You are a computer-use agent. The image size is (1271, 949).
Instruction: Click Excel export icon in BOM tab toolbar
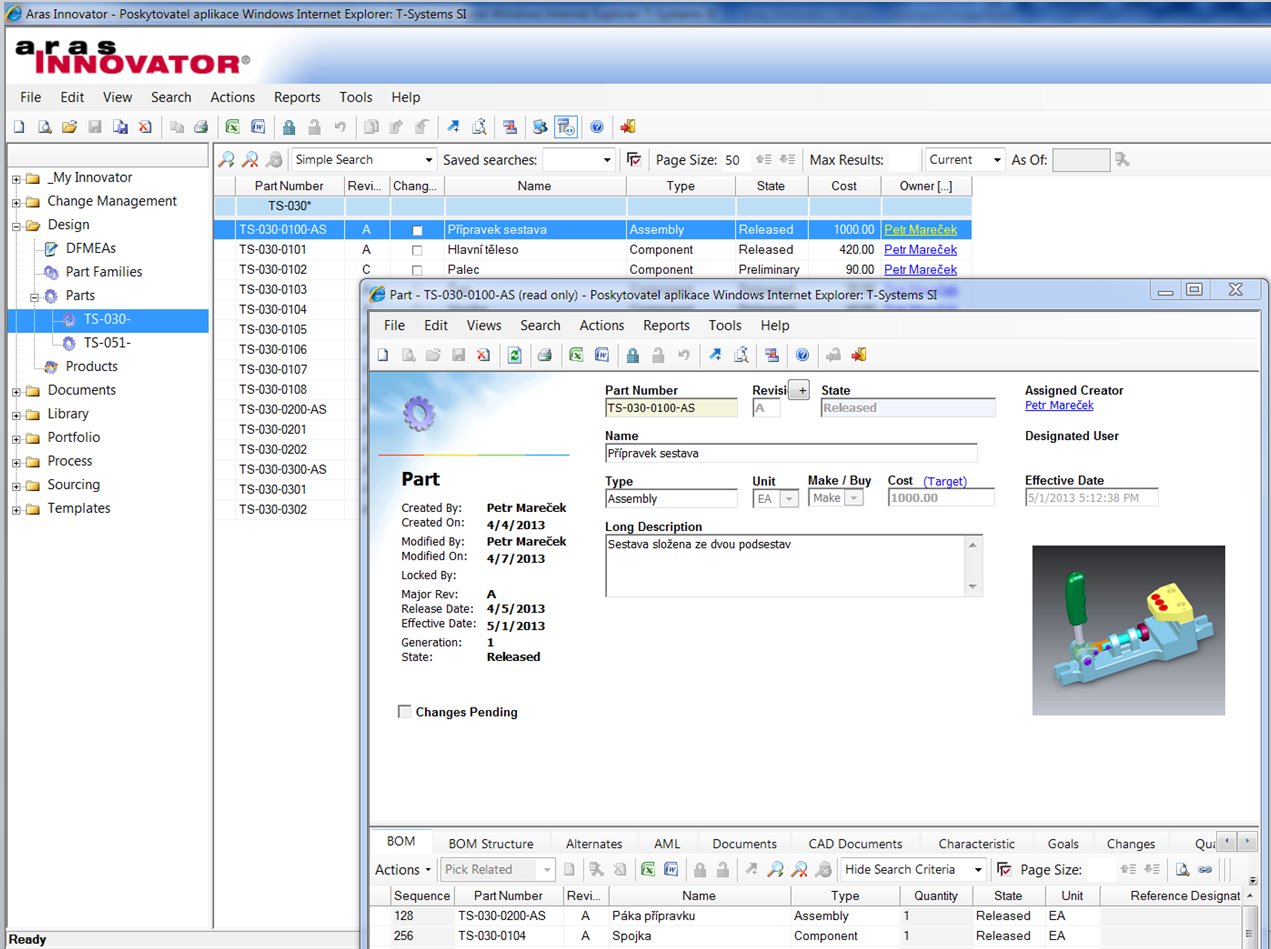(x=647, y=870)
